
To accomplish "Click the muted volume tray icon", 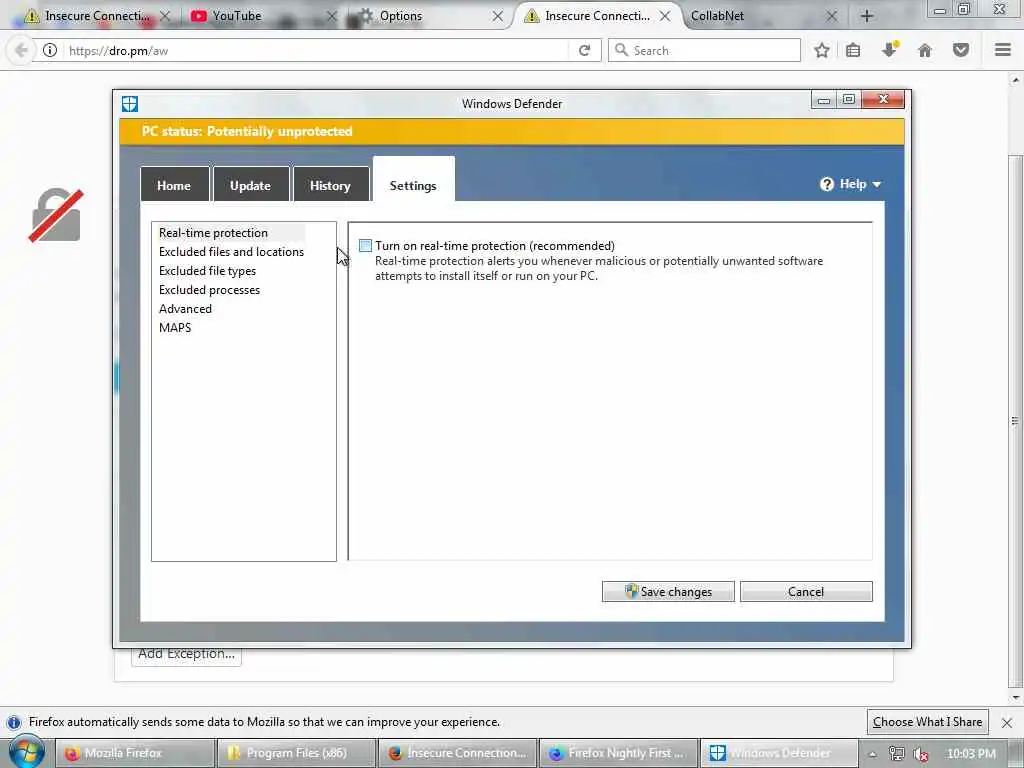I will (x=921, y=754).
